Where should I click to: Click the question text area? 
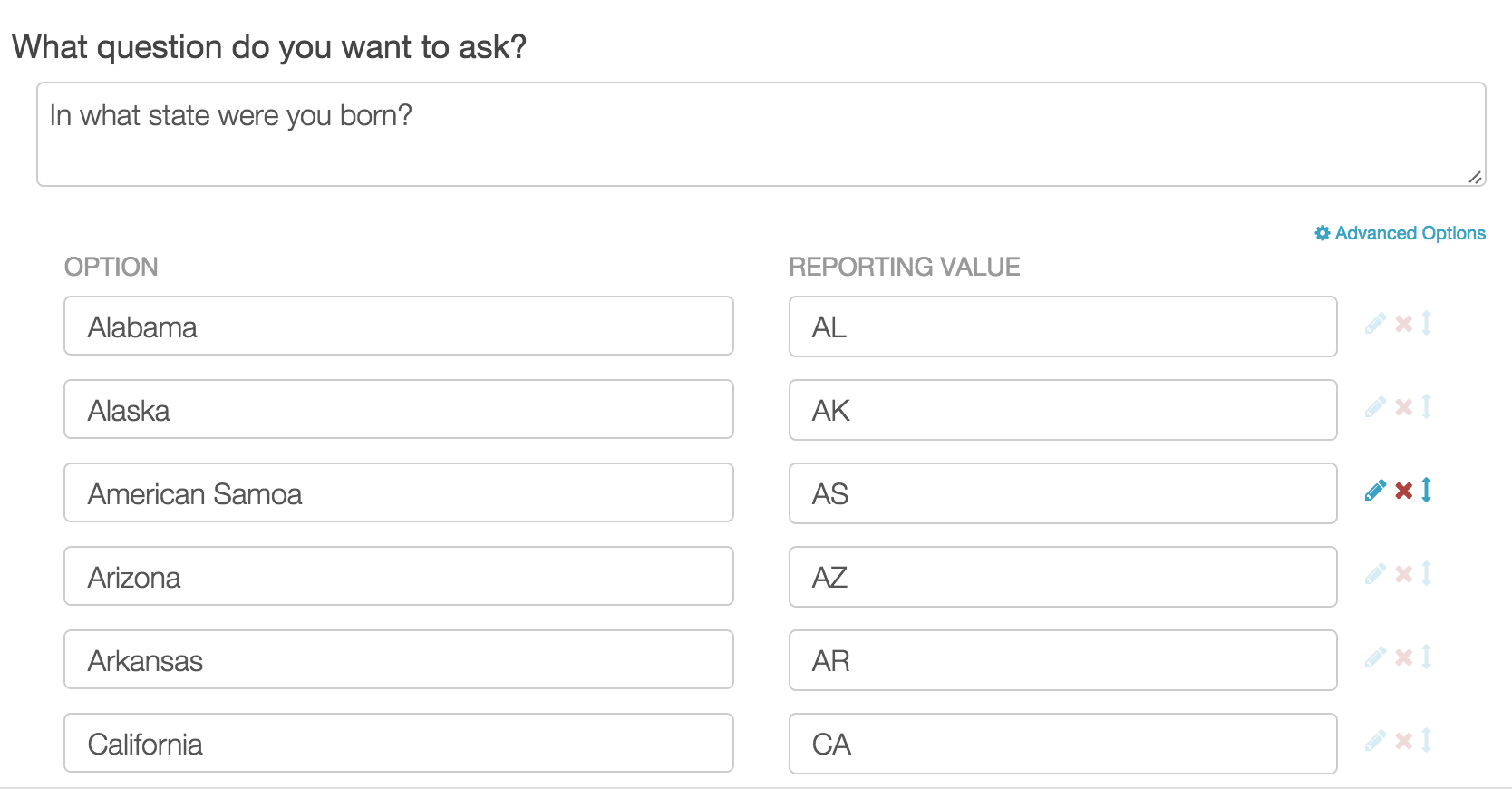(x=760, y=134)
